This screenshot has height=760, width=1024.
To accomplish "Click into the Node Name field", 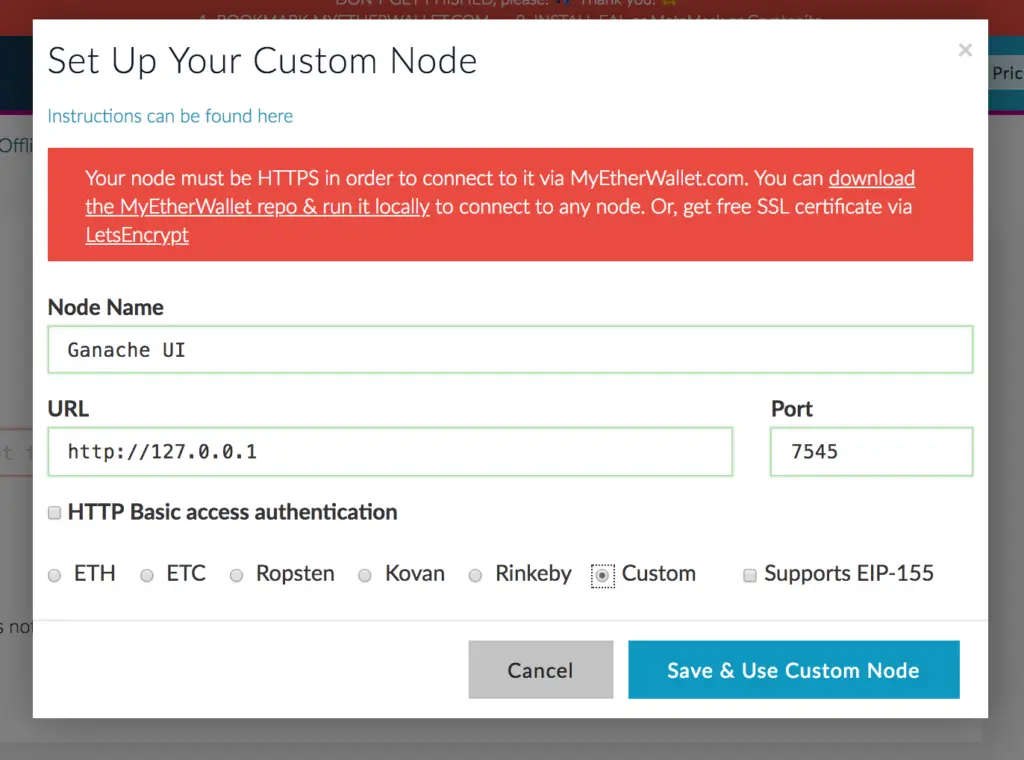I will [510, 350].
